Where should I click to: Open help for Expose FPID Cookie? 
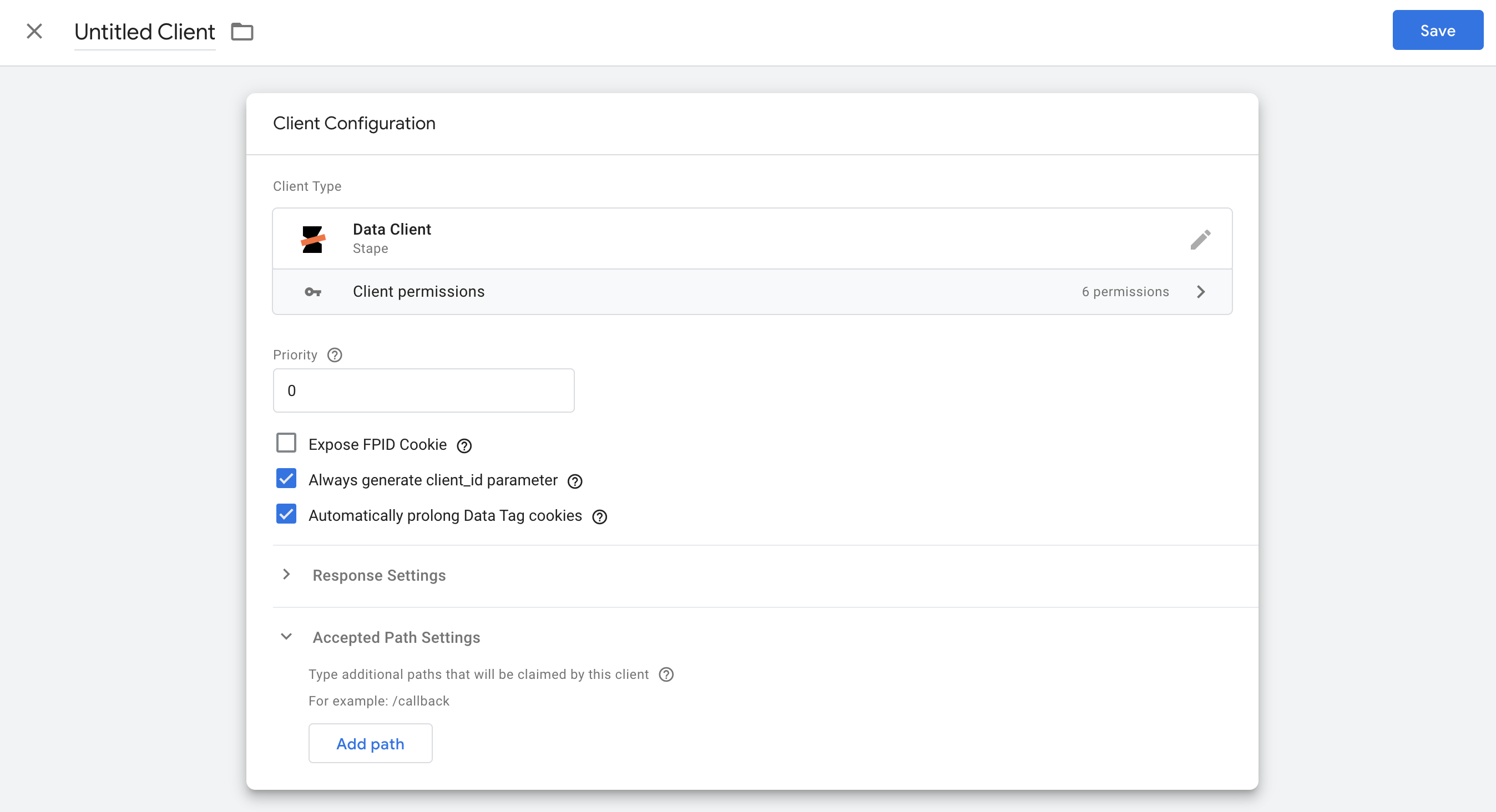pyautogui.click(x=464, y=446)
